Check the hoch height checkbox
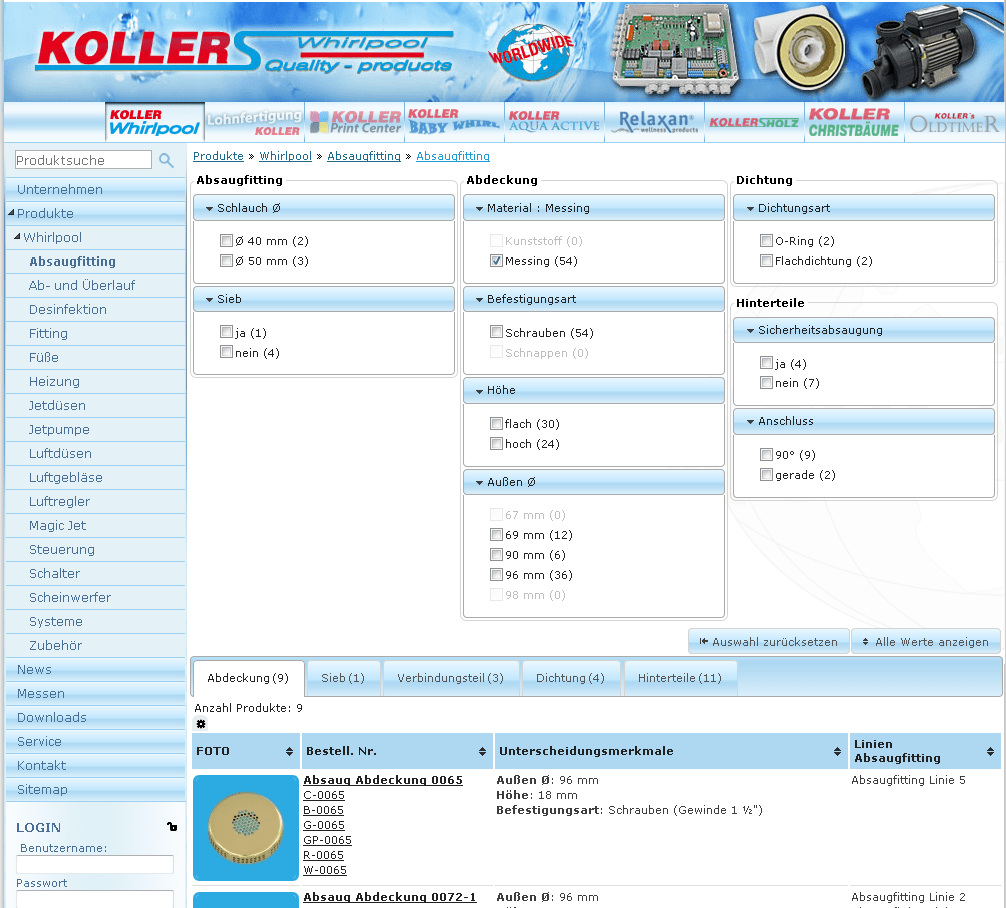 click(x=496, y=443)
